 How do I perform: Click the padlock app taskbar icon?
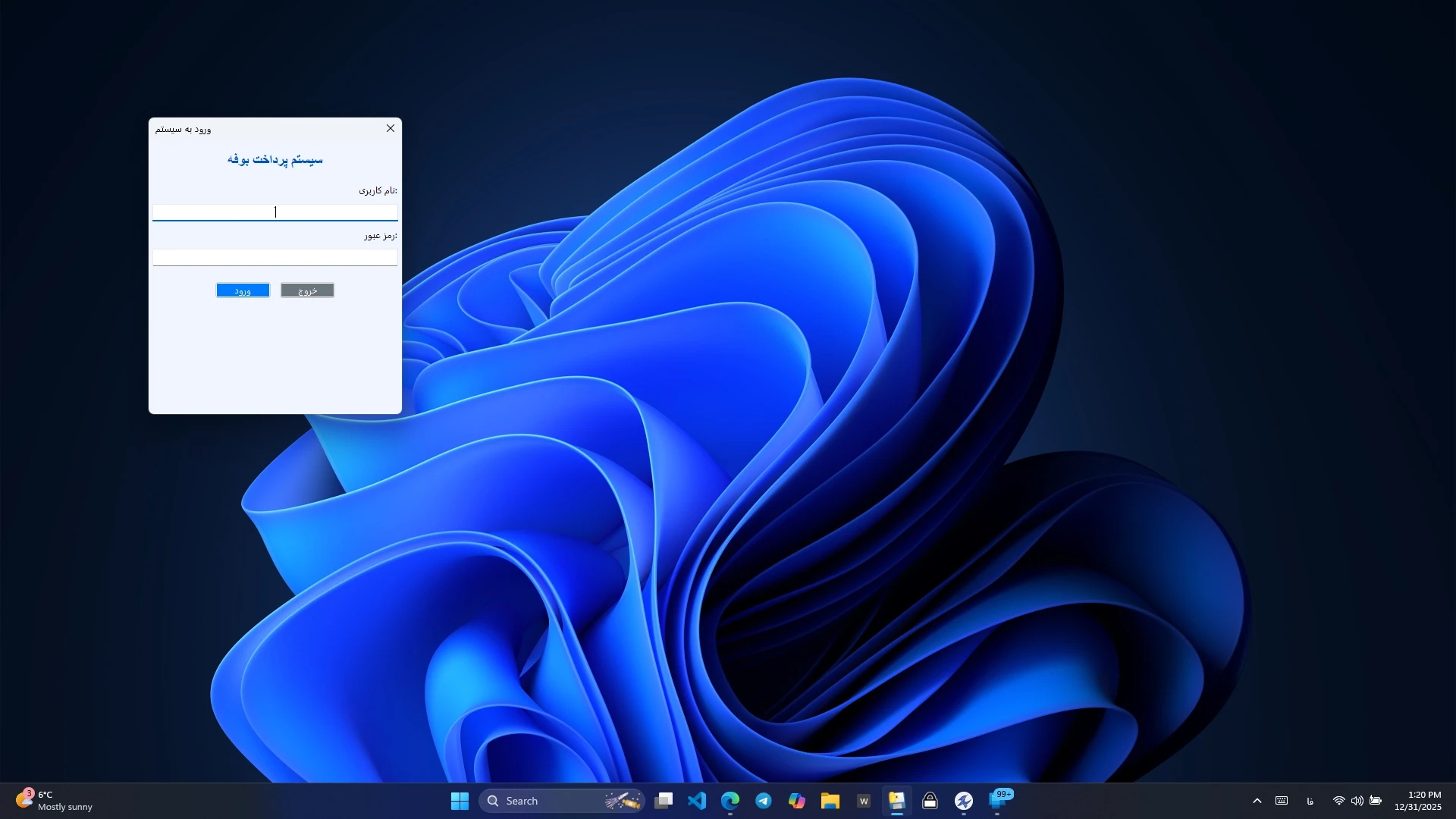pyautogui.click(x=930, y=801)
